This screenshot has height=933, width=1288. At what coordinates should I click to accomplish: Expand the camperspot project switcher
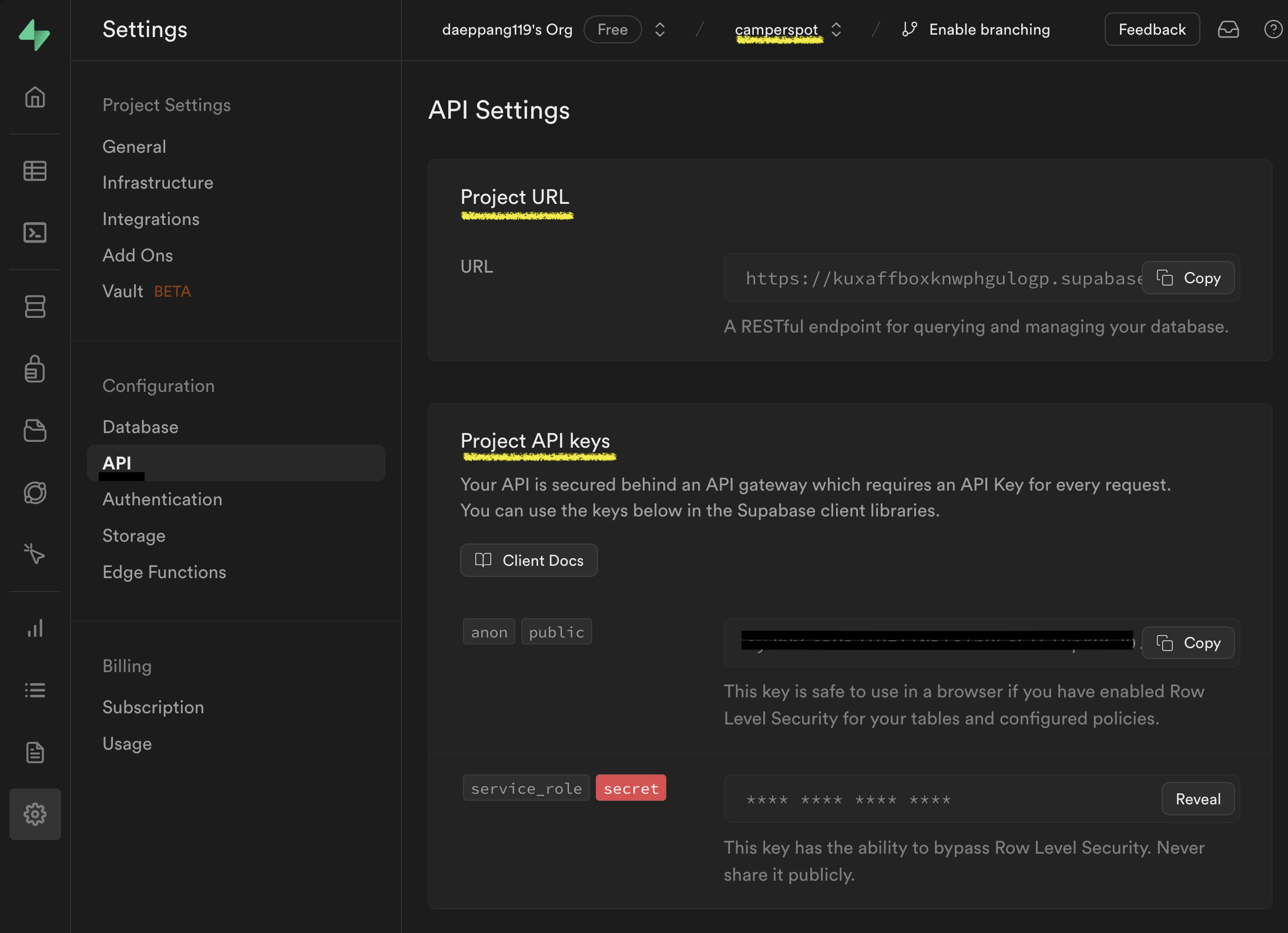pyautogui.click(x=836, y=29)
